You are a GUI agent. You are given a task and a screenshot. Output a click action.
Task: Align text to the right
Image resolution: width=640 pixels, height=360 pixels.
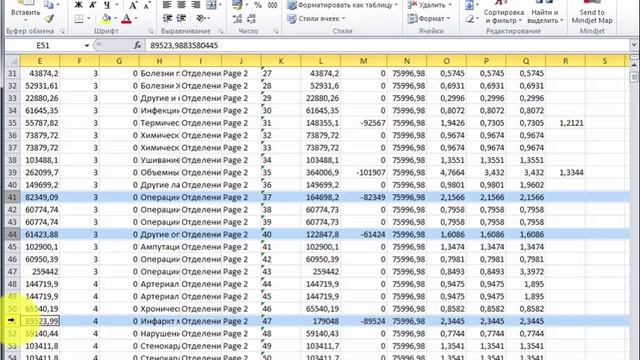[x=196, y=5]
